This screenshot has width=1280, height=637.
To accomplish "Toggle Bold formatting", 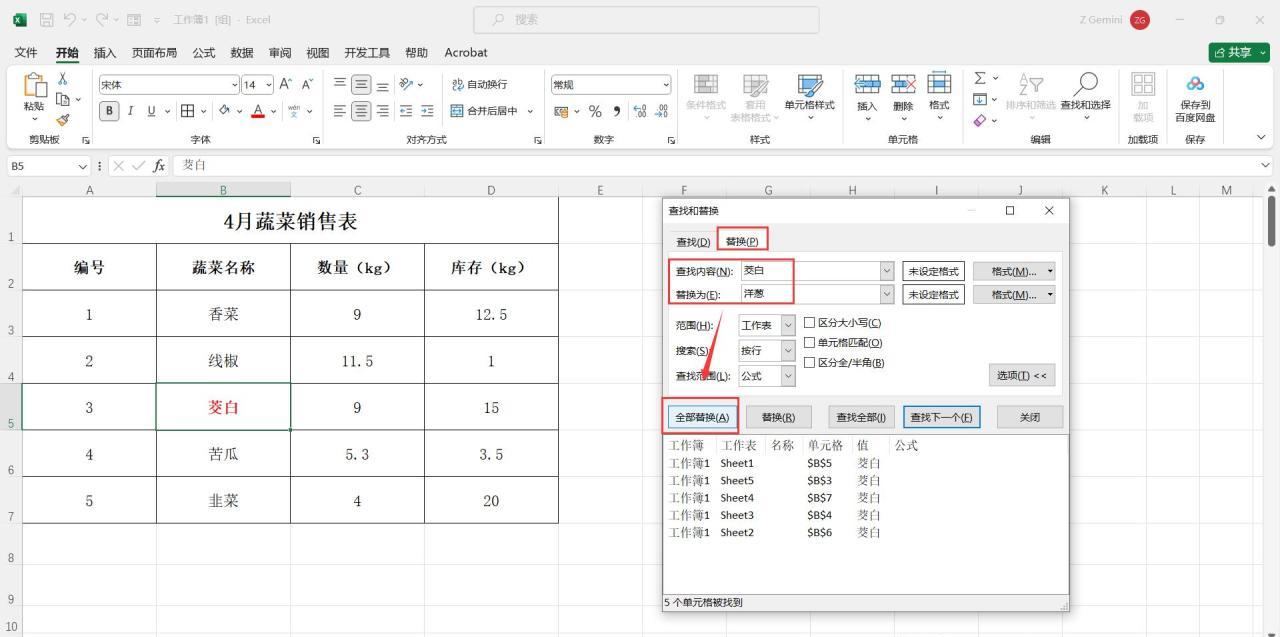I will (x=111, y=110).
